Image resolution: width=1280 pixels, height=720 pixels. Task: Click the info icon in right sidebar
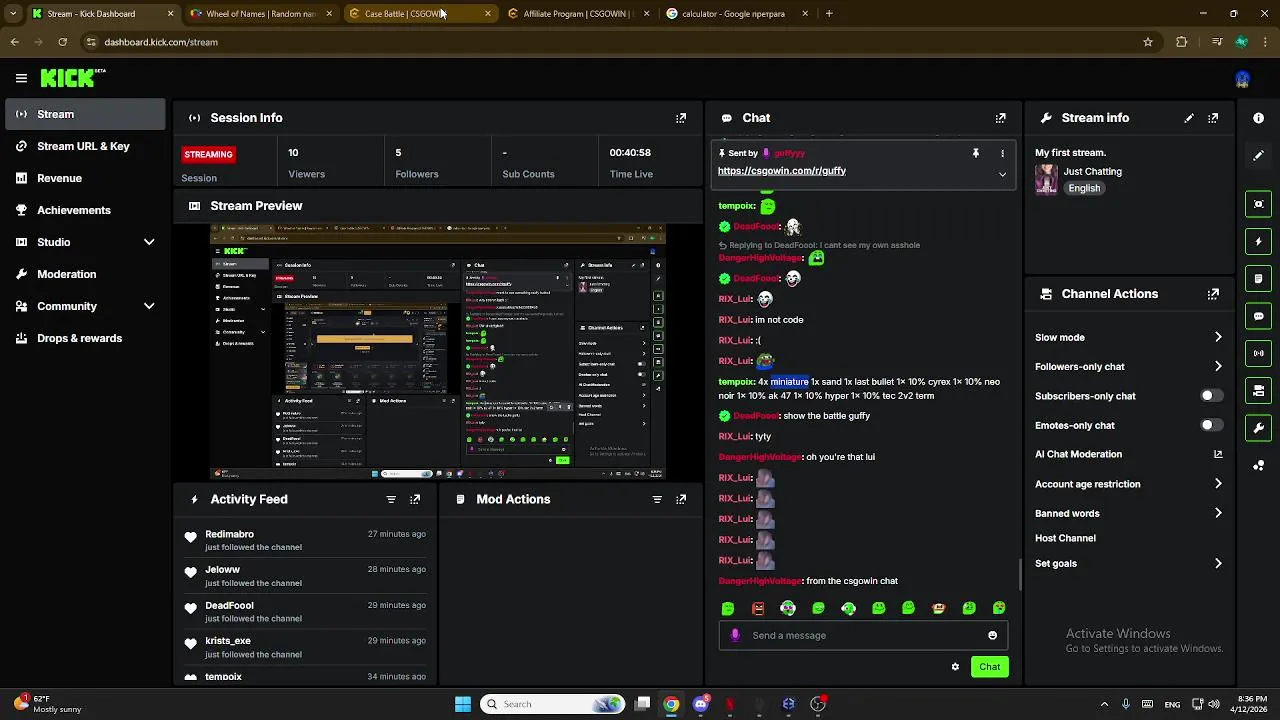click(1258, 118)
